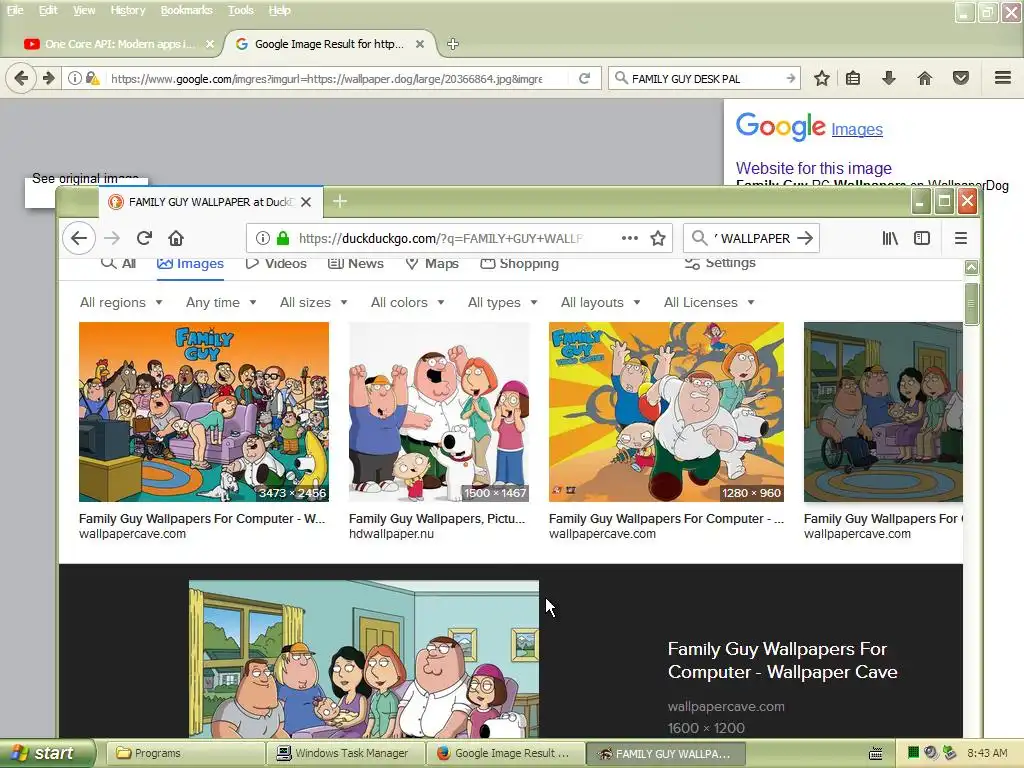Open the on-screen keyboard tray icon
The height and width of the screenshot is (768, 1024).
click(875, 754)
